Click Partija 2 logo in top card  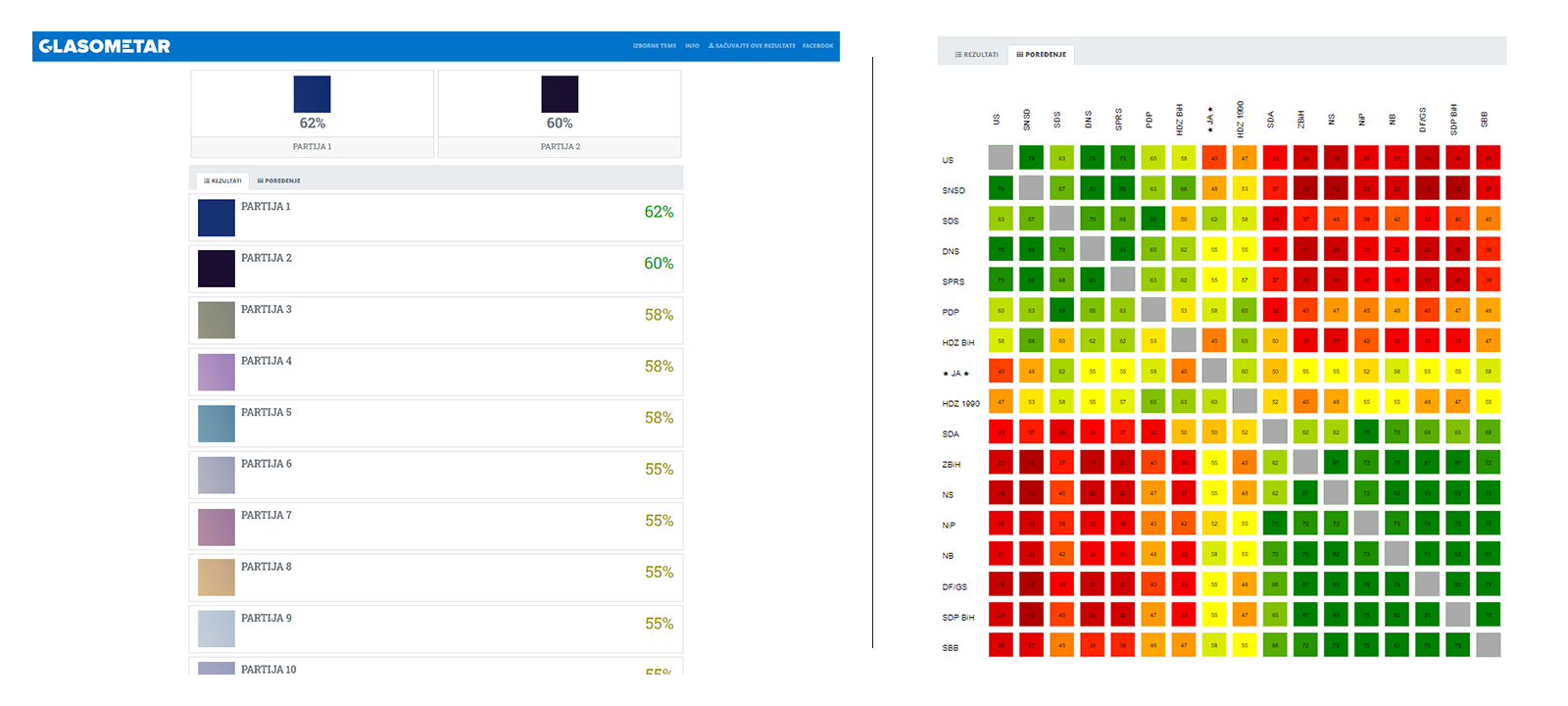click(560, 94)
